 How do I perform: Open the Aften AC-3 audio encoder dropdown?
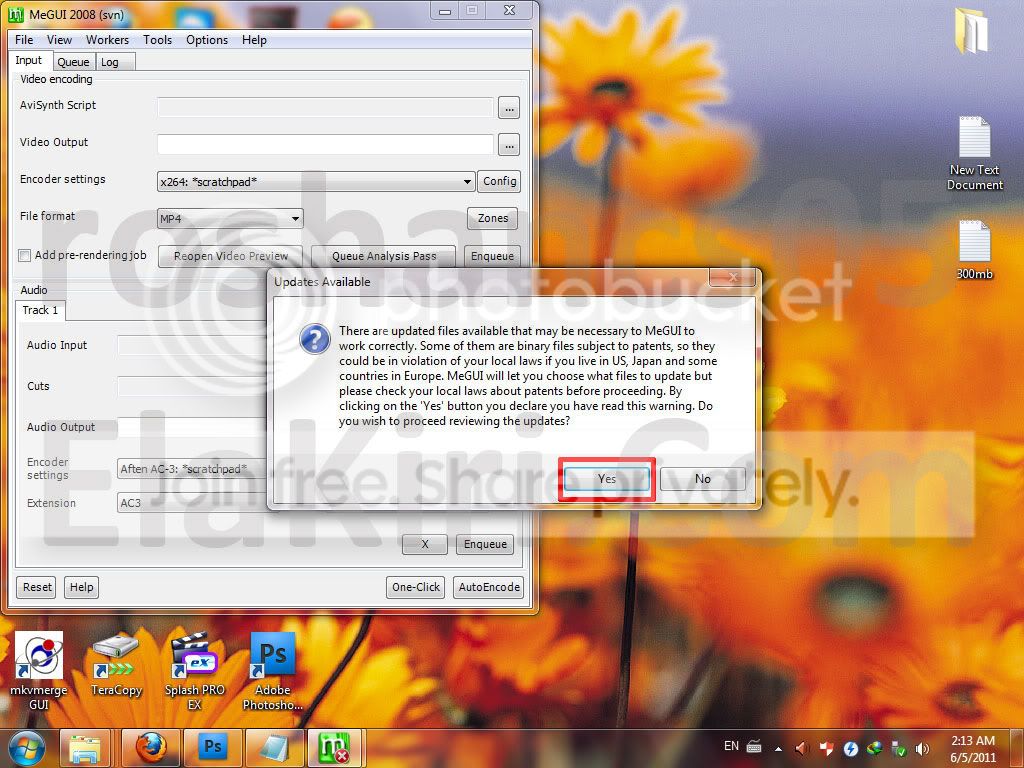pos(193,469)
